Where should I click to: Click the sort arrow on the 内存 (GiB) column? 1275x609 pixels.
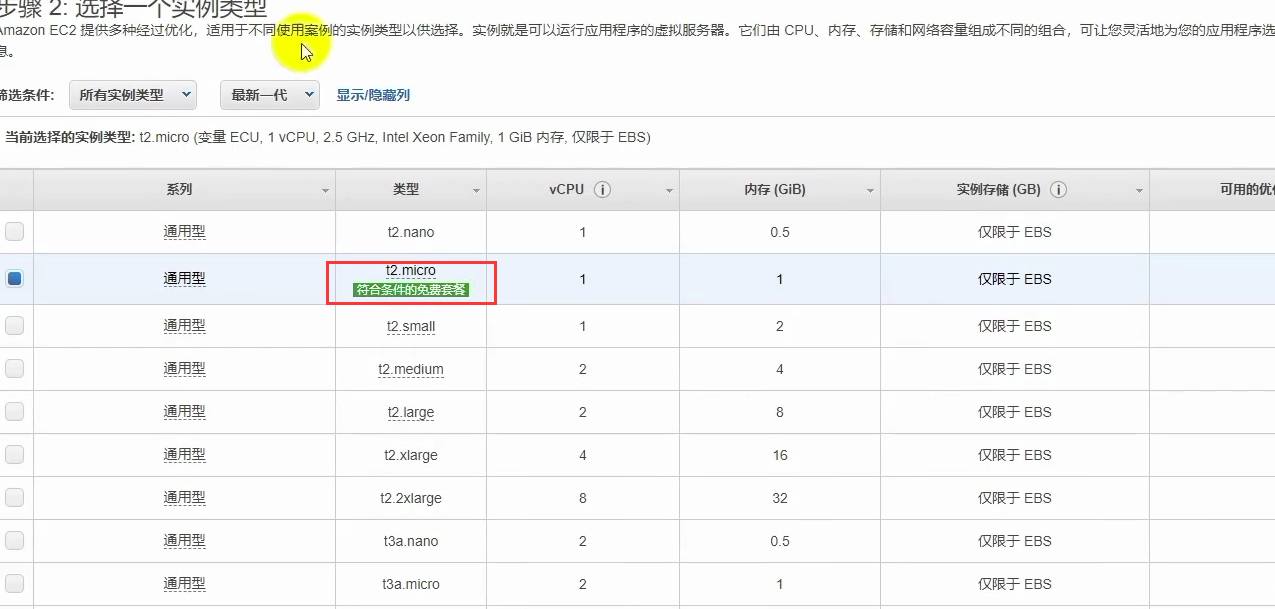(x=871, y=190)
